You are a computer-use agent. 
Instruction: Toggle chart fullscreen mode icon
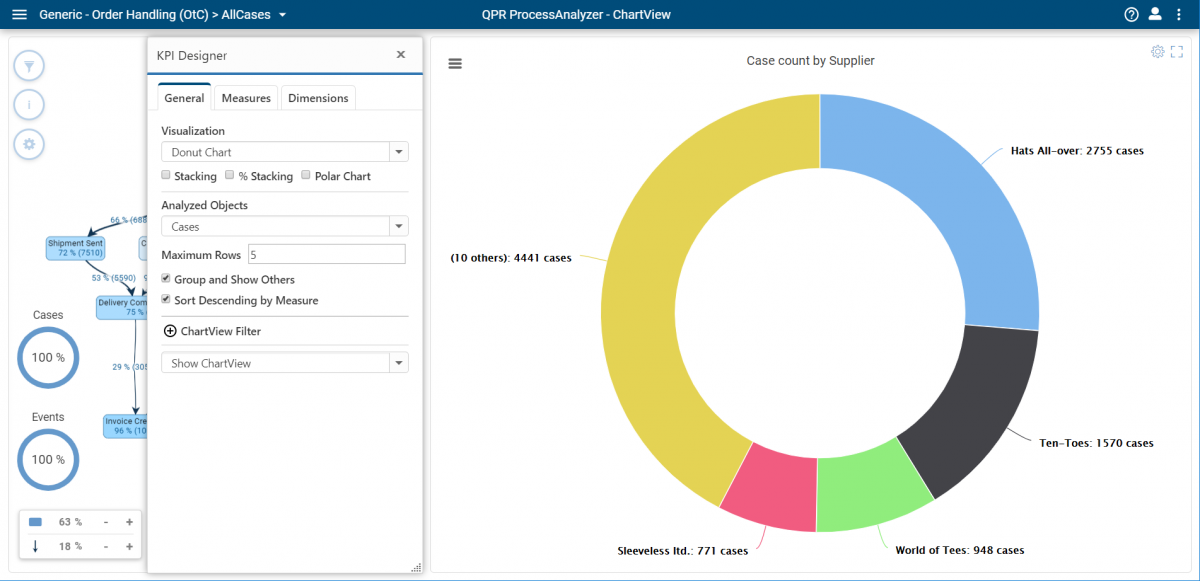[1177, 52]
